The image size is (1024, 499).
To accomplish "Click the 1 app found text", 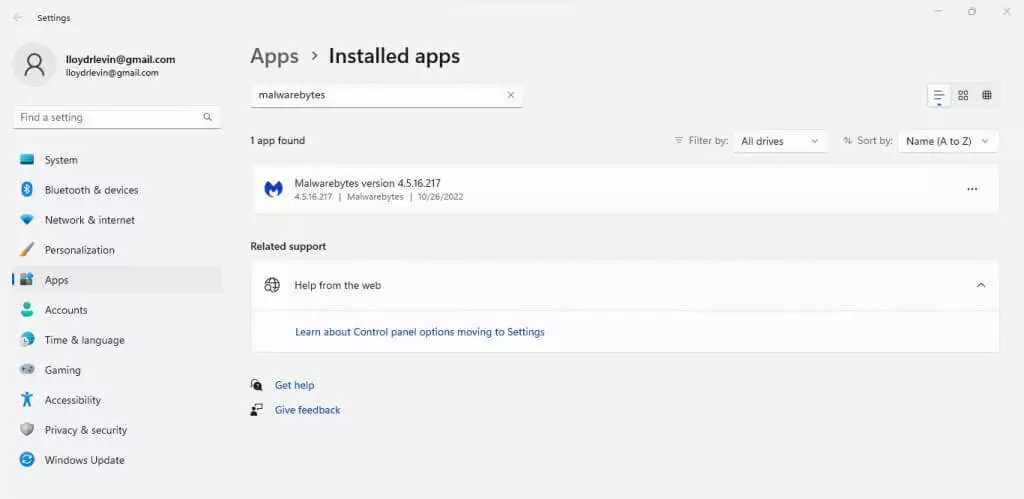I will (x=278, y=140).
